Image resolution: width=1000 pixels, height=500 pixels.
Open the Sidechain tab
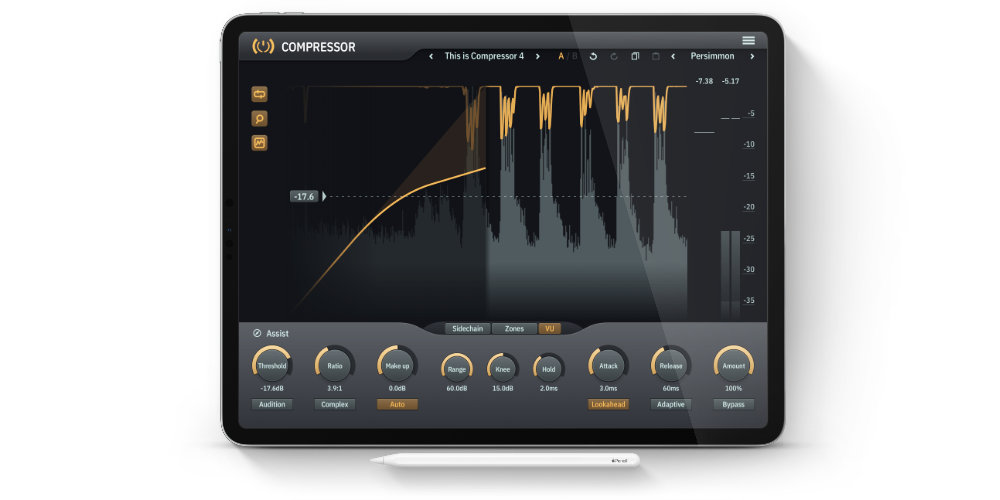pos(468,329)
